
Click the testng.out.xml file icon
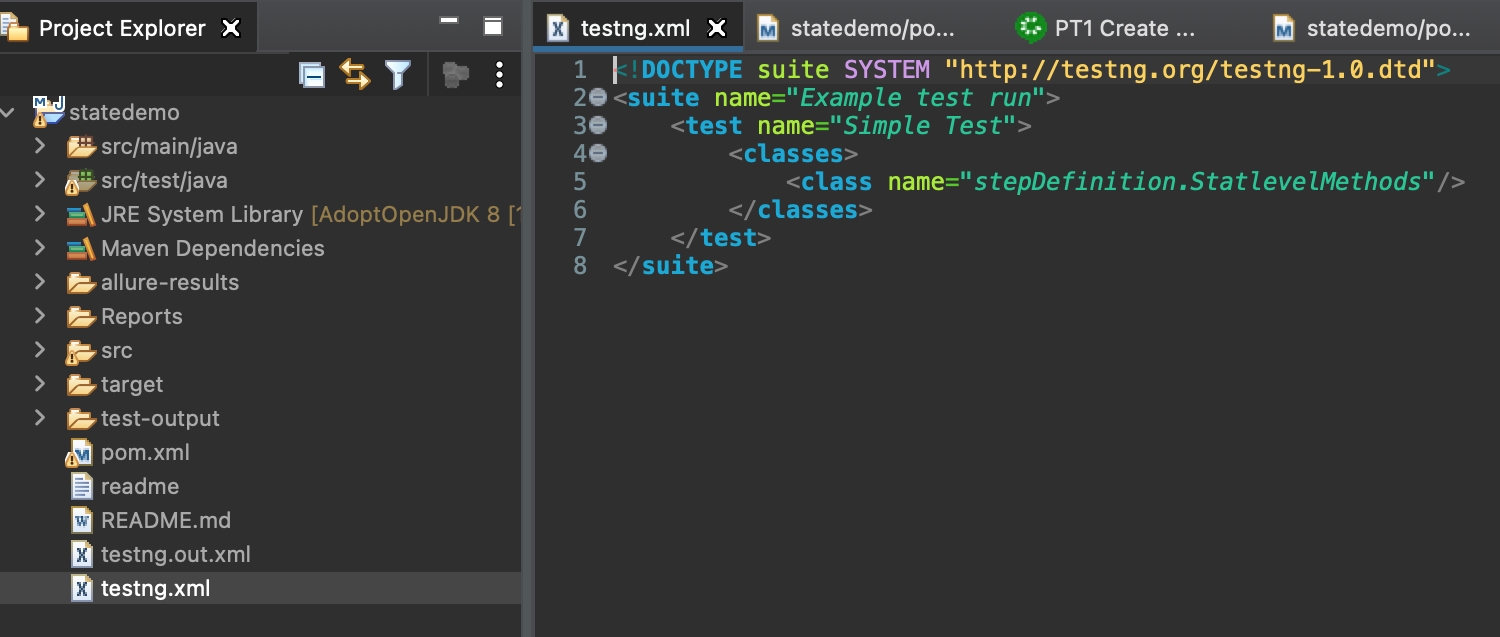[x=82, y=555]
